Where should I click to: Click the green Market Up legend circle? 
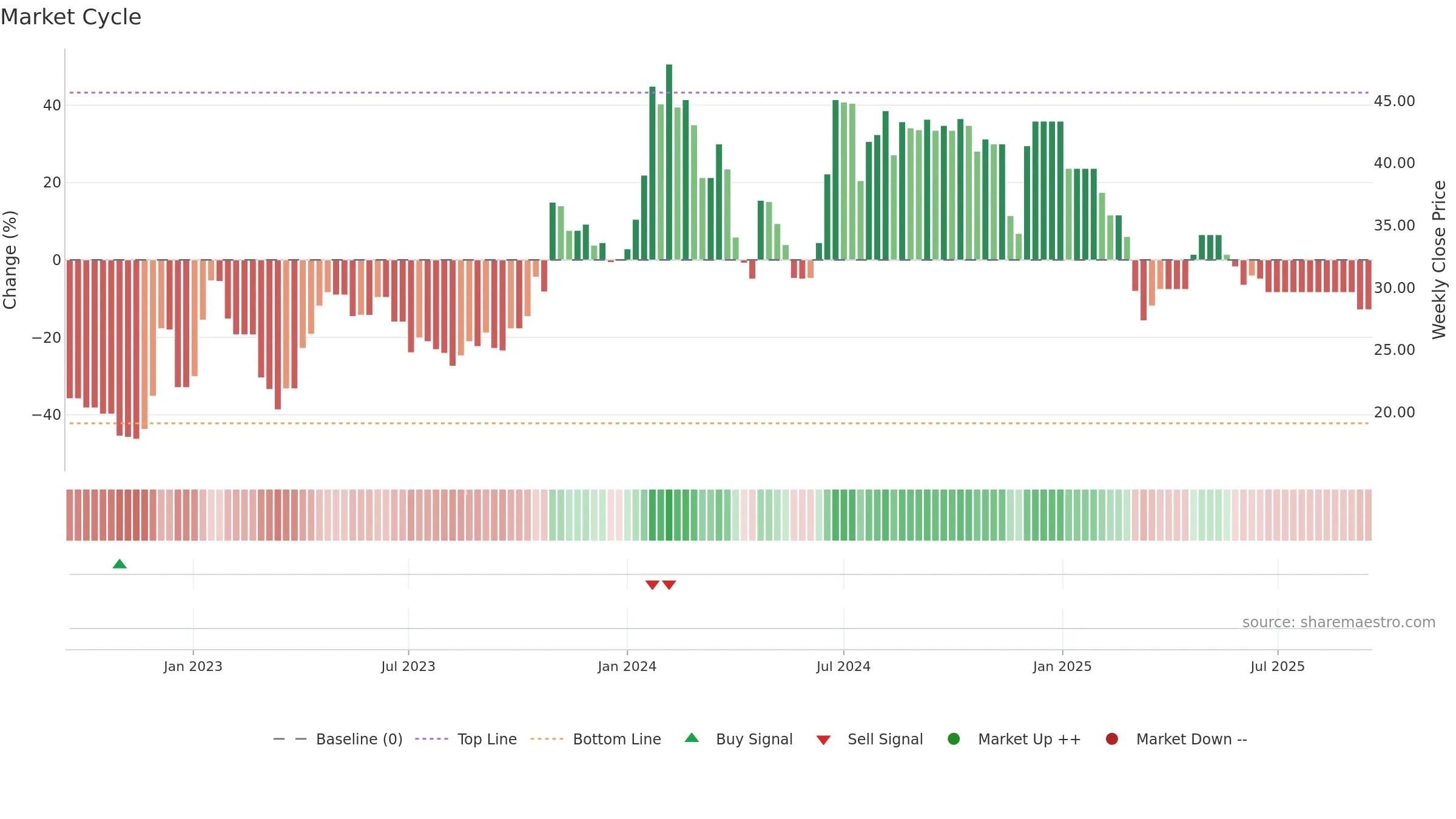coord(954,739)
